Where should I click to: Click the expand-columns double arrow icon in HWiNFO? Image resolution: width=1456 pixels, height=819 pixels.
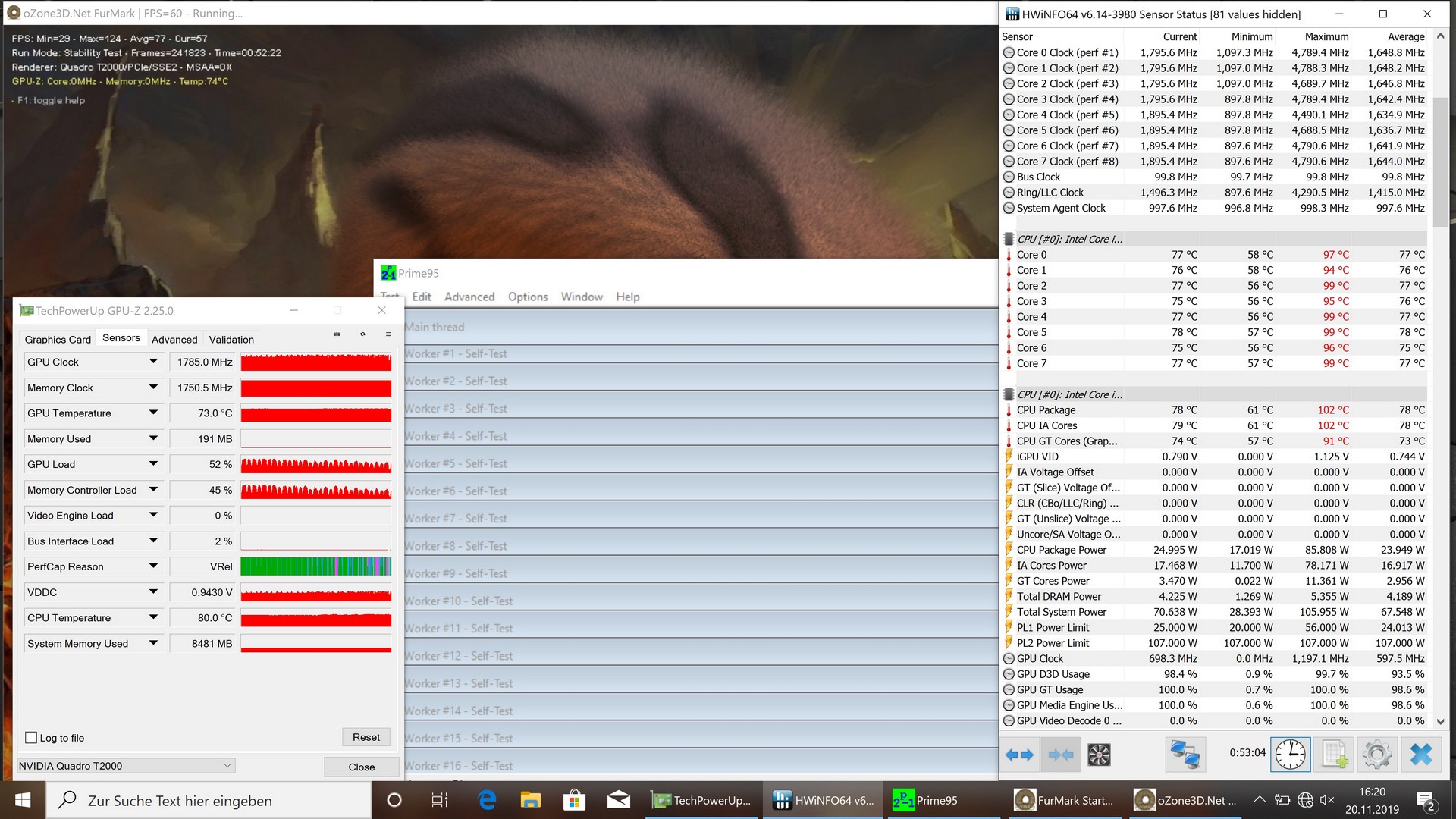pyautogui.click(x=1019, y=755)
